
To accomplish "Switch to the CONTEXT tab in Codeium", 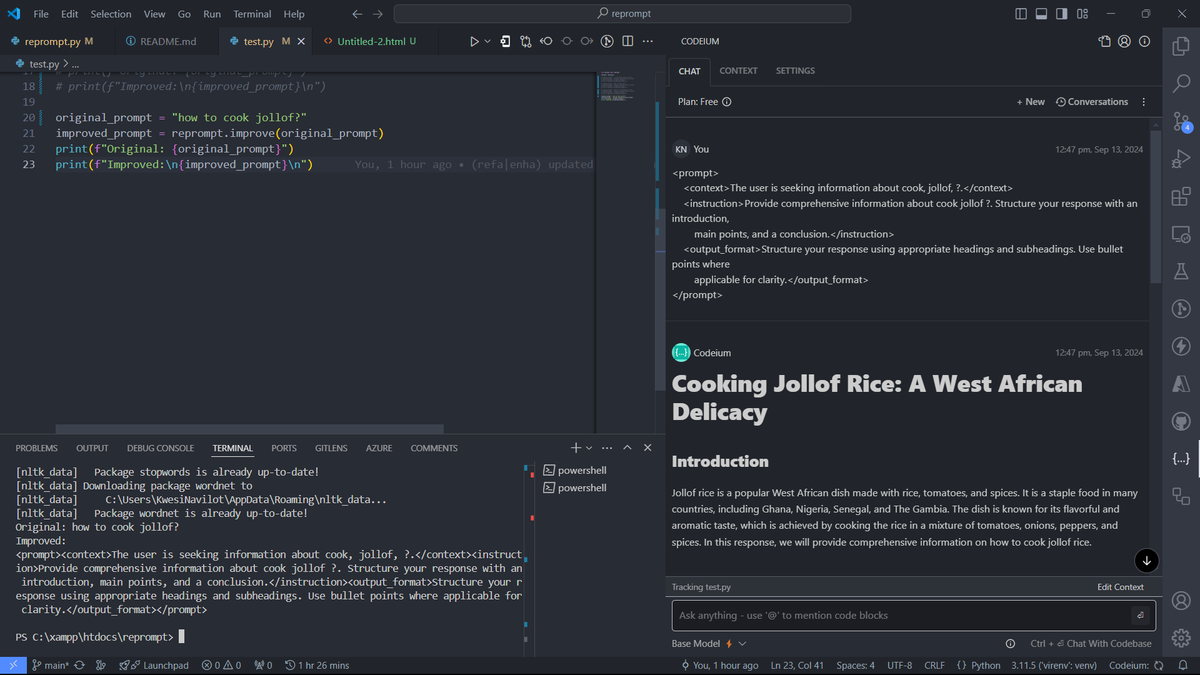I will click(x=738, y=71).
